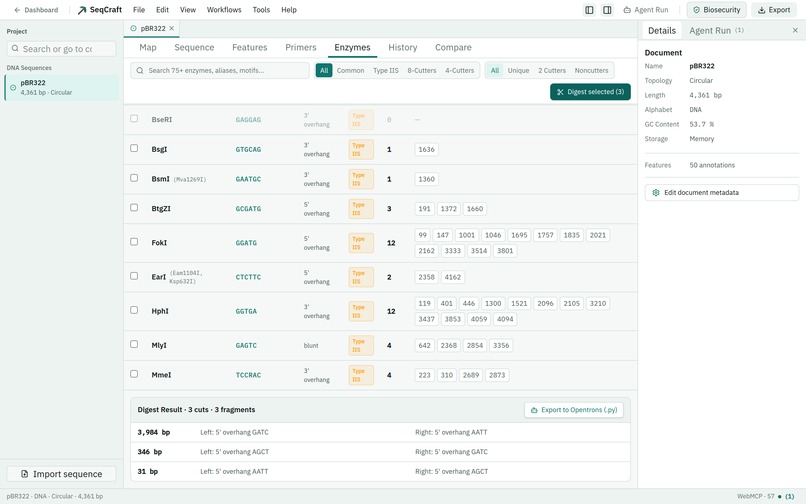This screenshot has height=504, width=806.
Task: Click MlyI cut site 2854
Action: [x=474, y=346]
